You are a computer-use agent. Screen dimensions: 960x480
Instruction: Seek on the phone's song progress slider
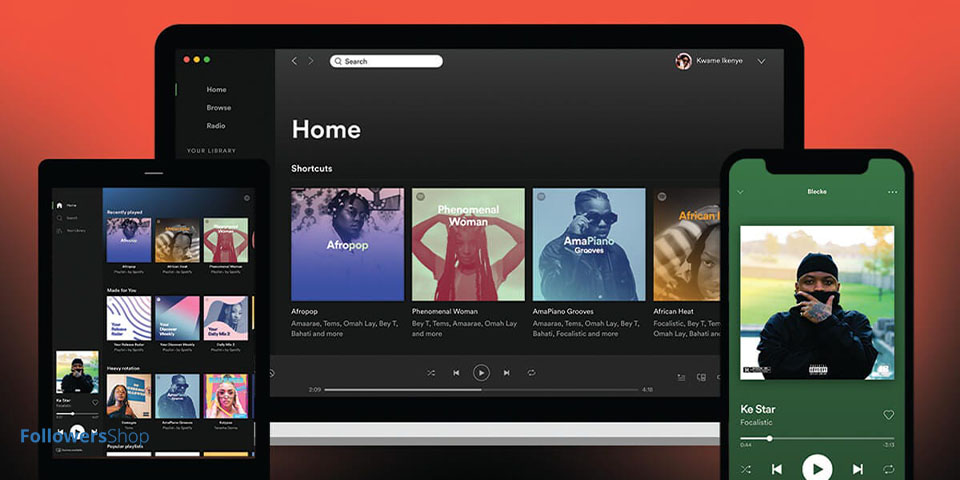coord(817,438)
